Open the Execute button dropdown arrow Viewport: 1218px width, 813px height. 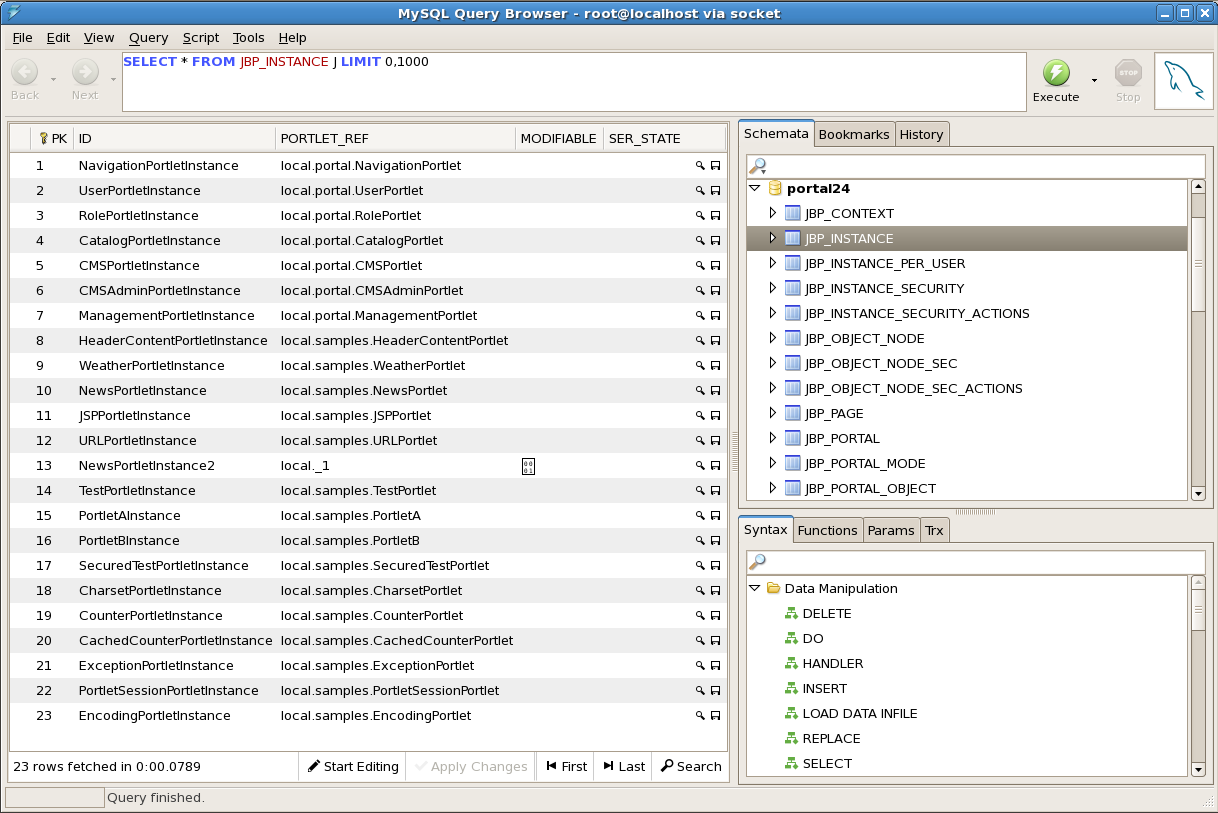tap(1094, 81)
